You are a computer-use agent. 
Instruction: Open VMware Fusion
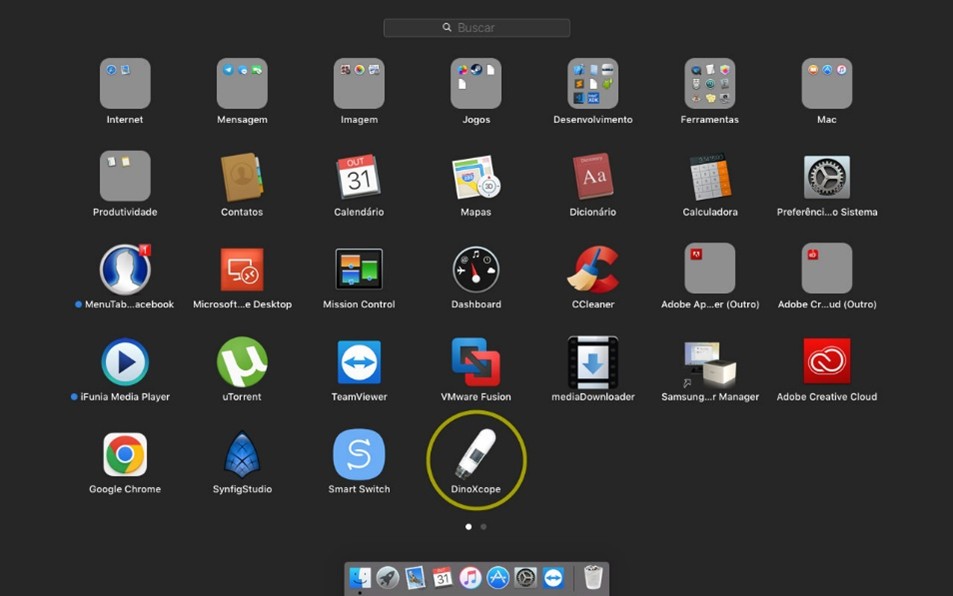(476, 362)
